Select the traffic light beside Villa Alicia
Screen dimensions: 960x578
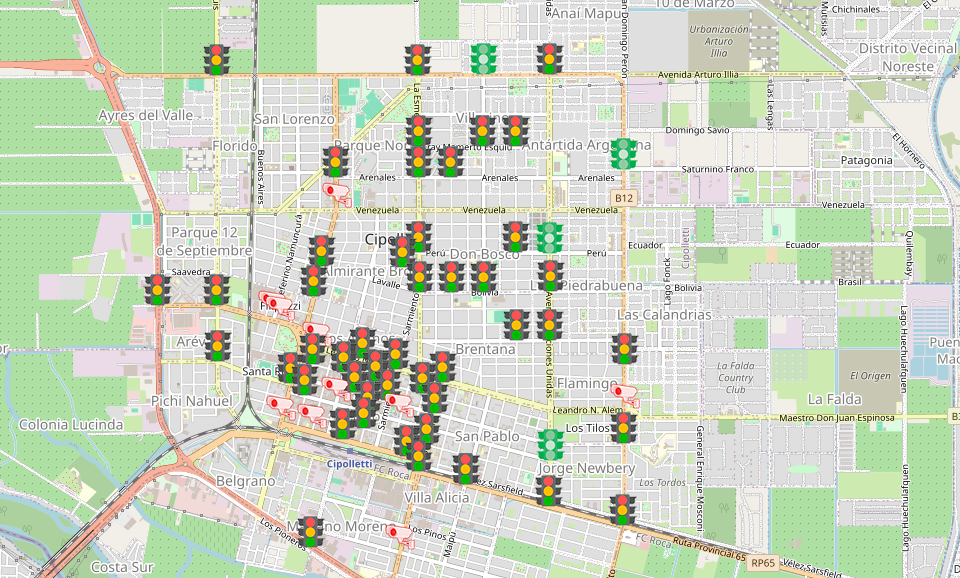tap(465, 468)
